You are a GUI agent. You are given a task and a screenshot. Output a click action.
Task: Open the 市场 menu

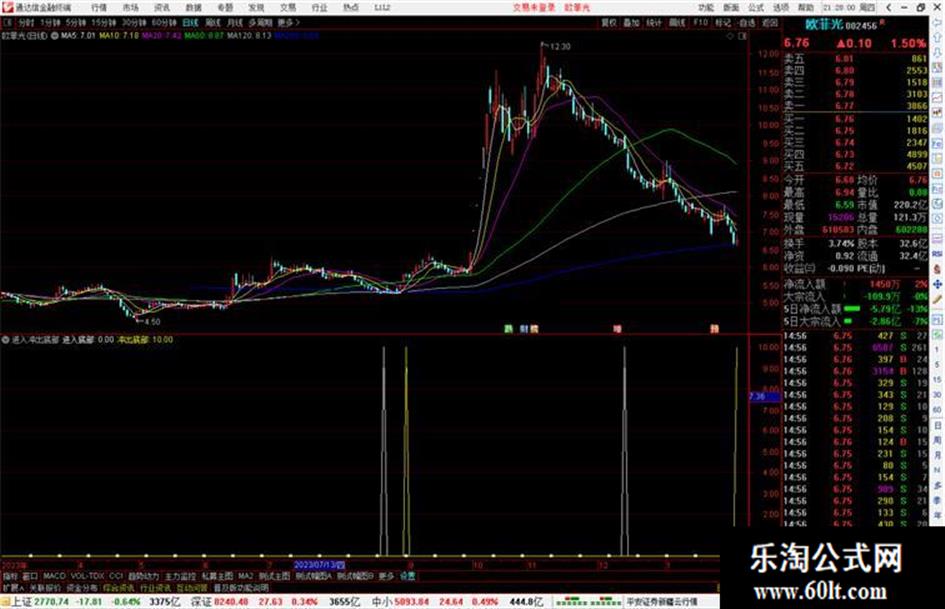tap(130, 8)
